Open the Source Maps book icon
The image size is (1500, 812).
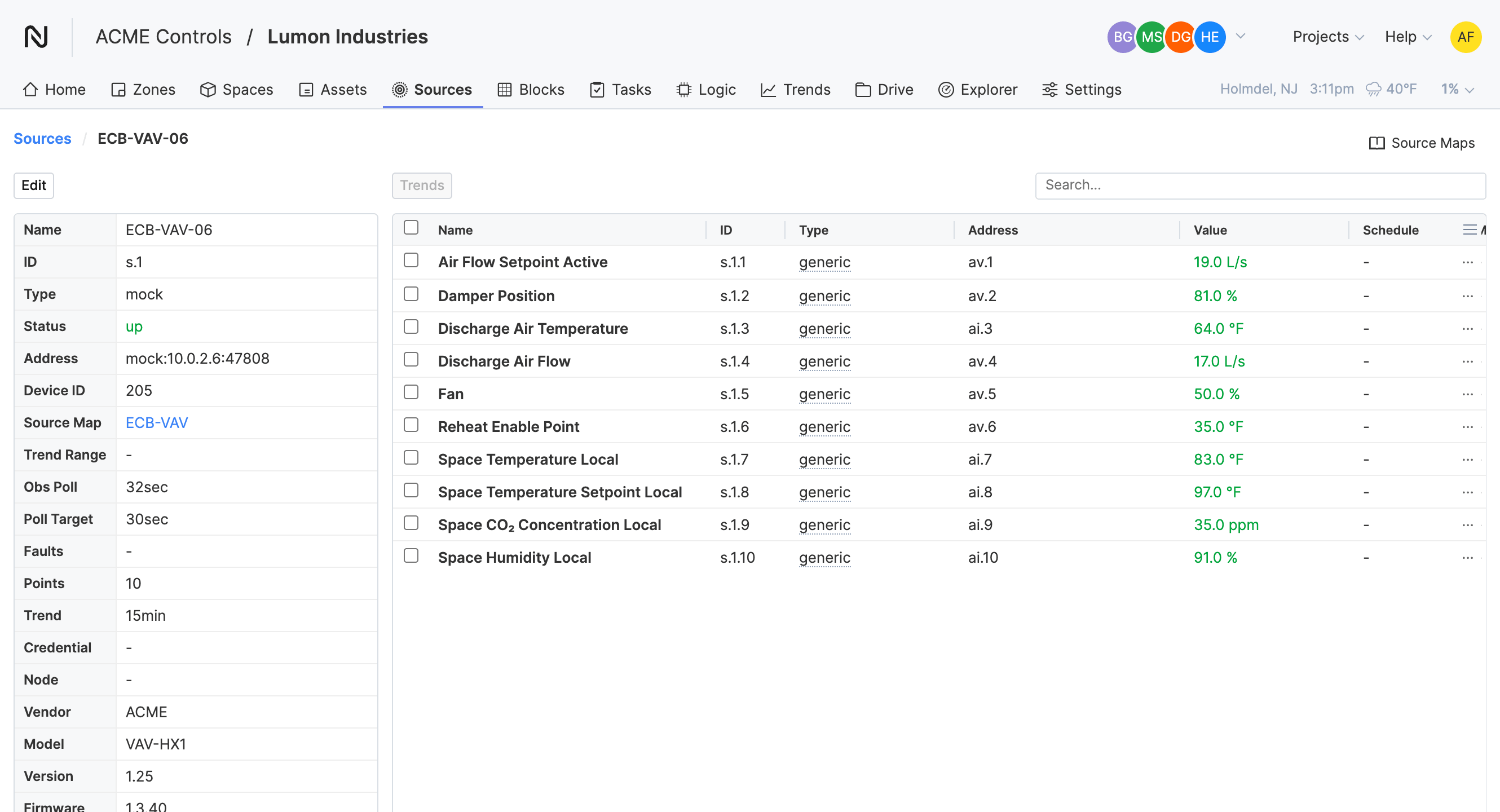[x=1377, y=143]
